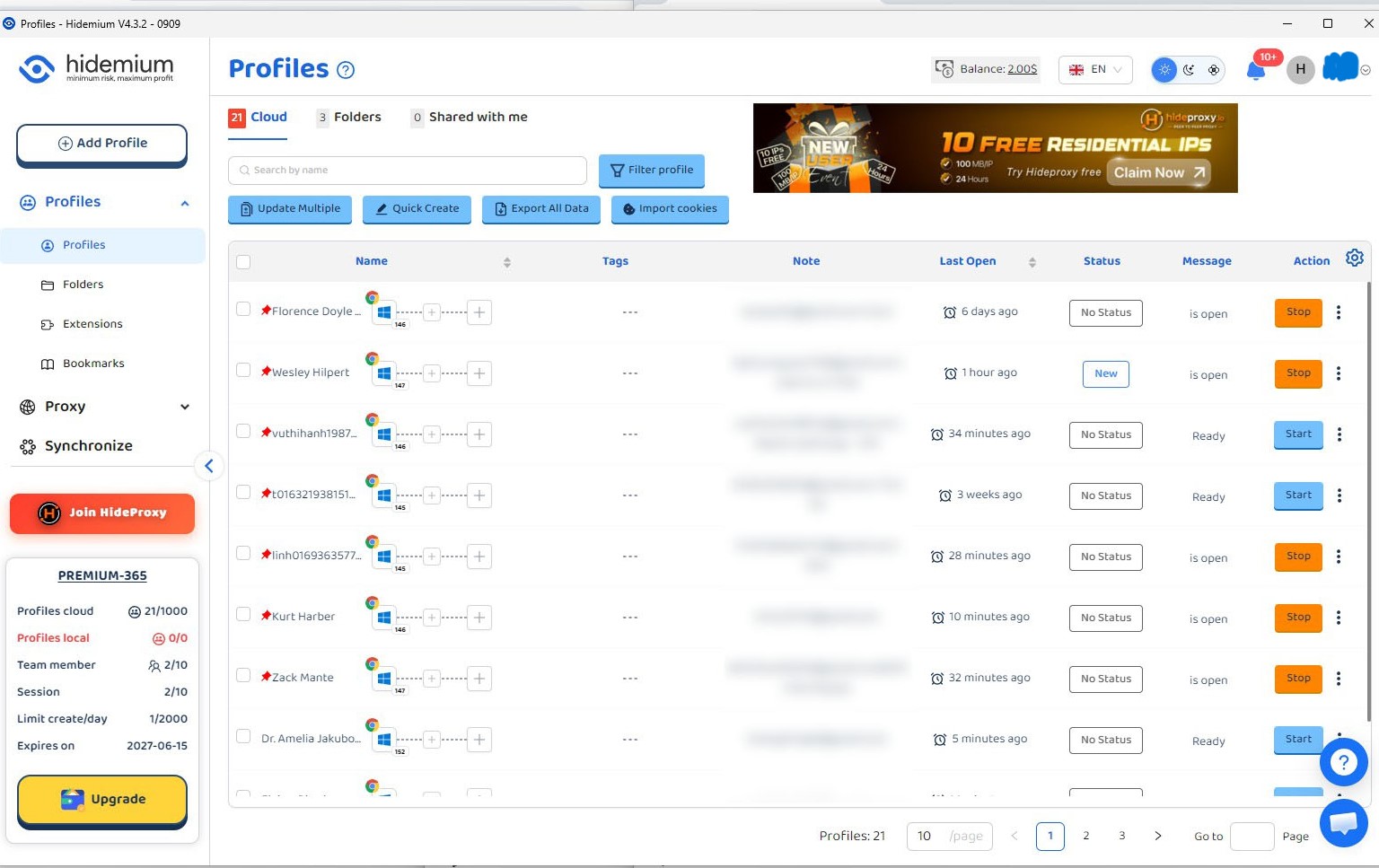Click the Add Profile button
This screenshot has height=868, width=1379.
point(102,144)
